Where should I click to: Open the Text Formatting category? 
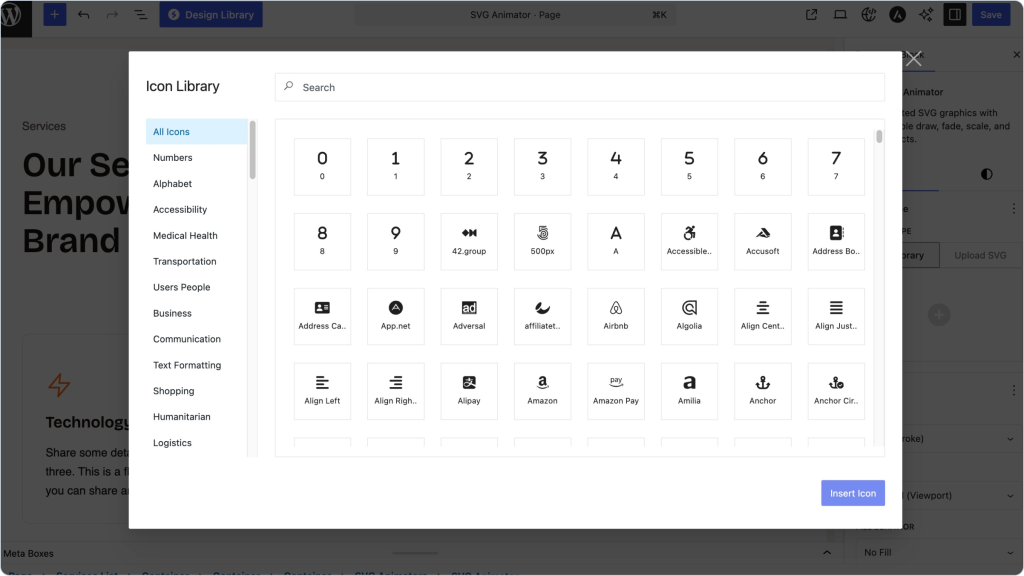coord(197,365)
